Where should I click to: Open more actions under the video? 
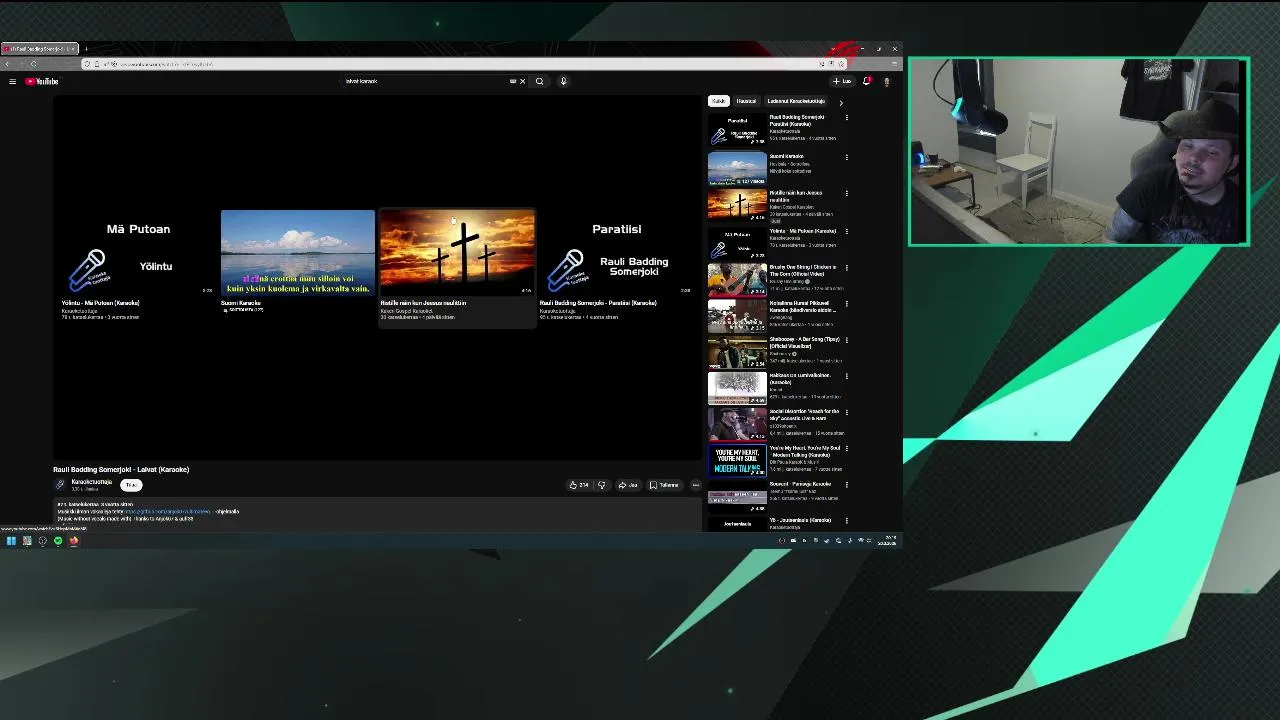696,485
